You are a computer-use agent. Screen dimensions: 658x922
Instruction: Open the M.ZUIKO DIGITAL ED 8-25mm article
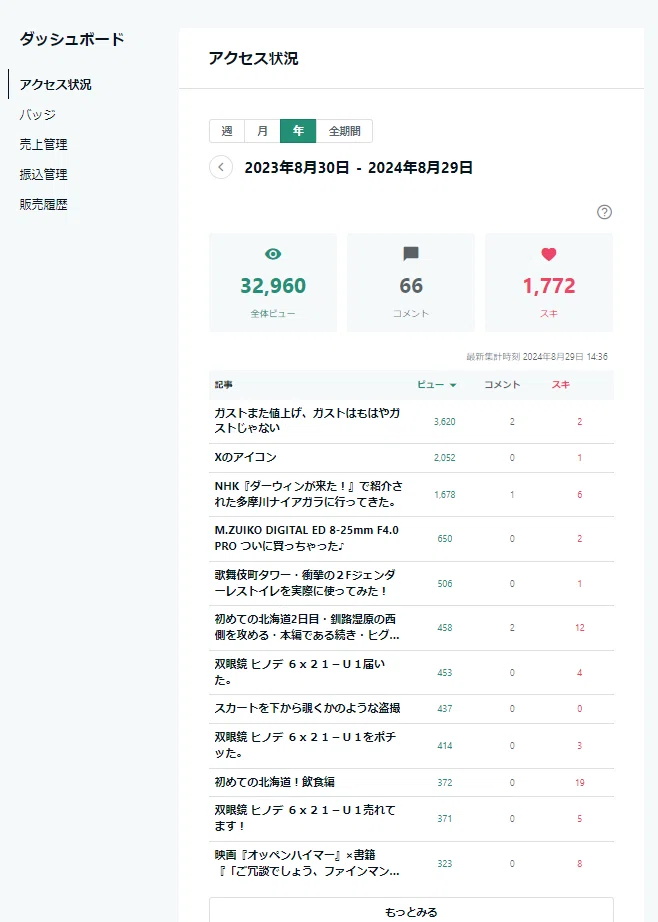[306, 538]
